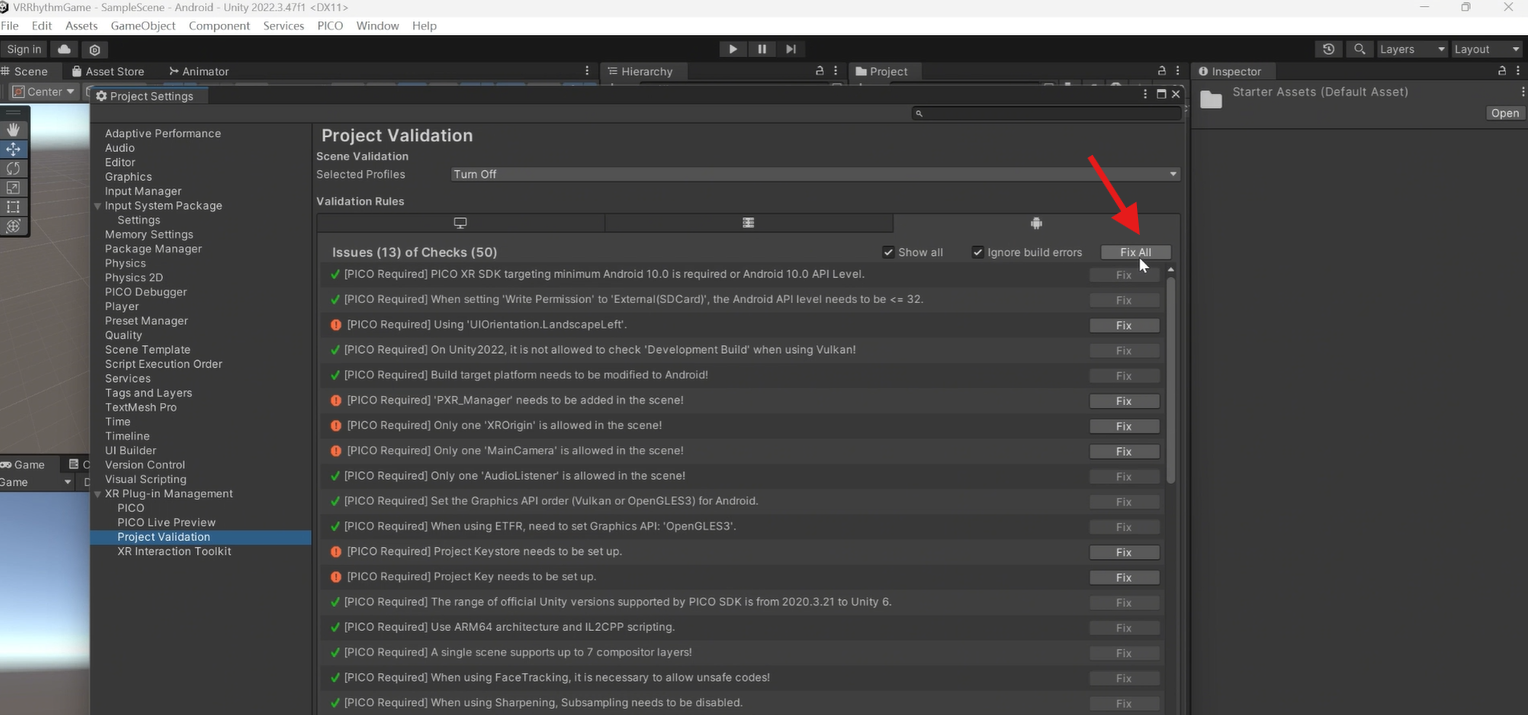Toggle the Ignore build errors checkbox
The image size is (1528, 715).
(977, 252)
